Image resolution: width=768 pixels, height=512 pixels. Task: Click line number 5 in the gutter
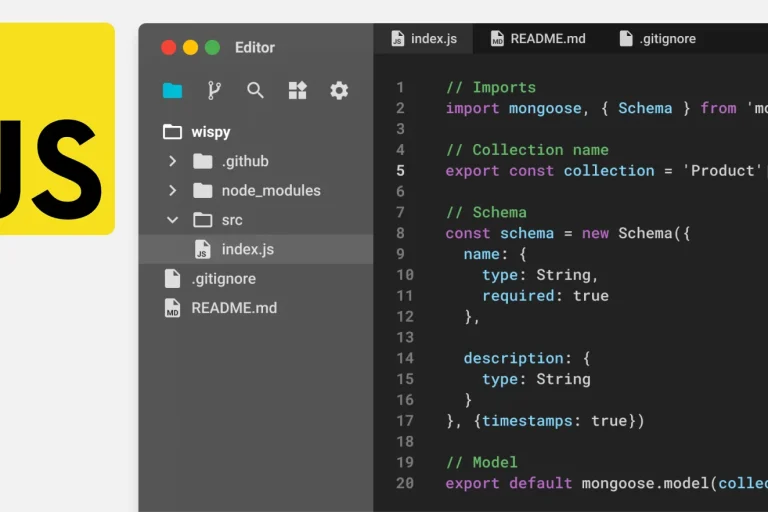[x=400, y=171]
